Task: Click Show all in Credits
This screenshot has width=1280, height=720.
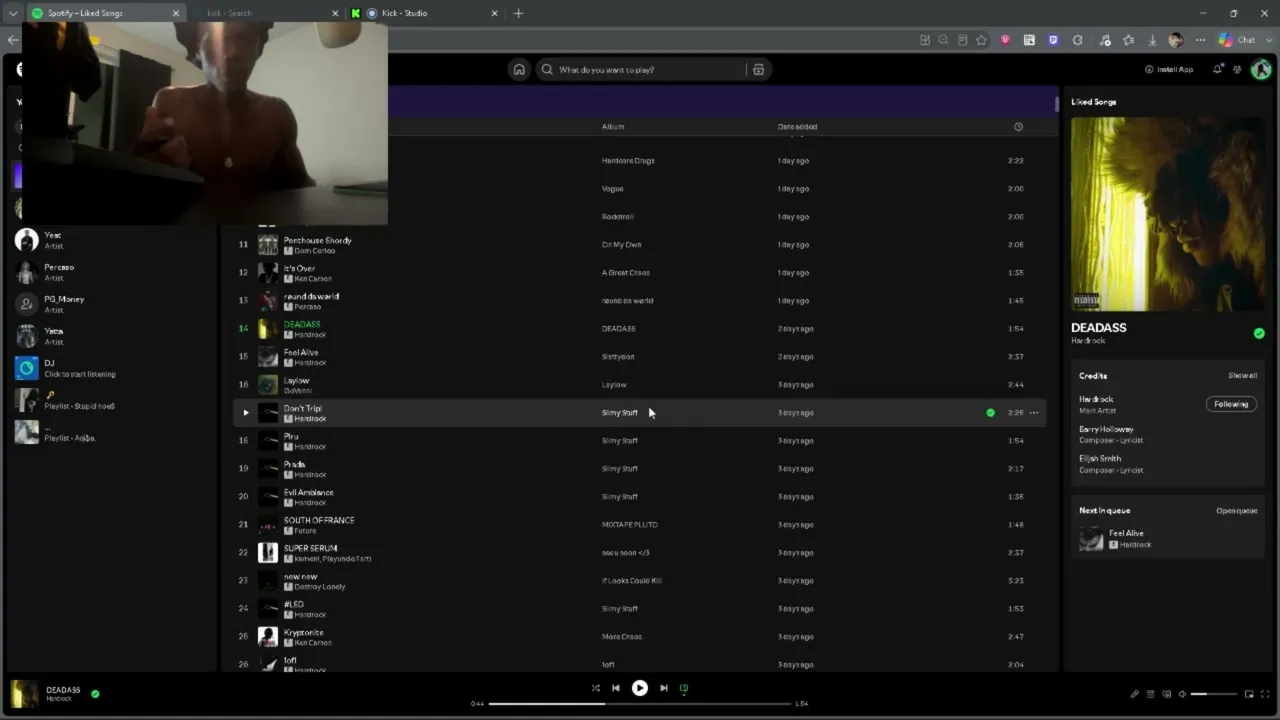Action: click(1243, 376)
